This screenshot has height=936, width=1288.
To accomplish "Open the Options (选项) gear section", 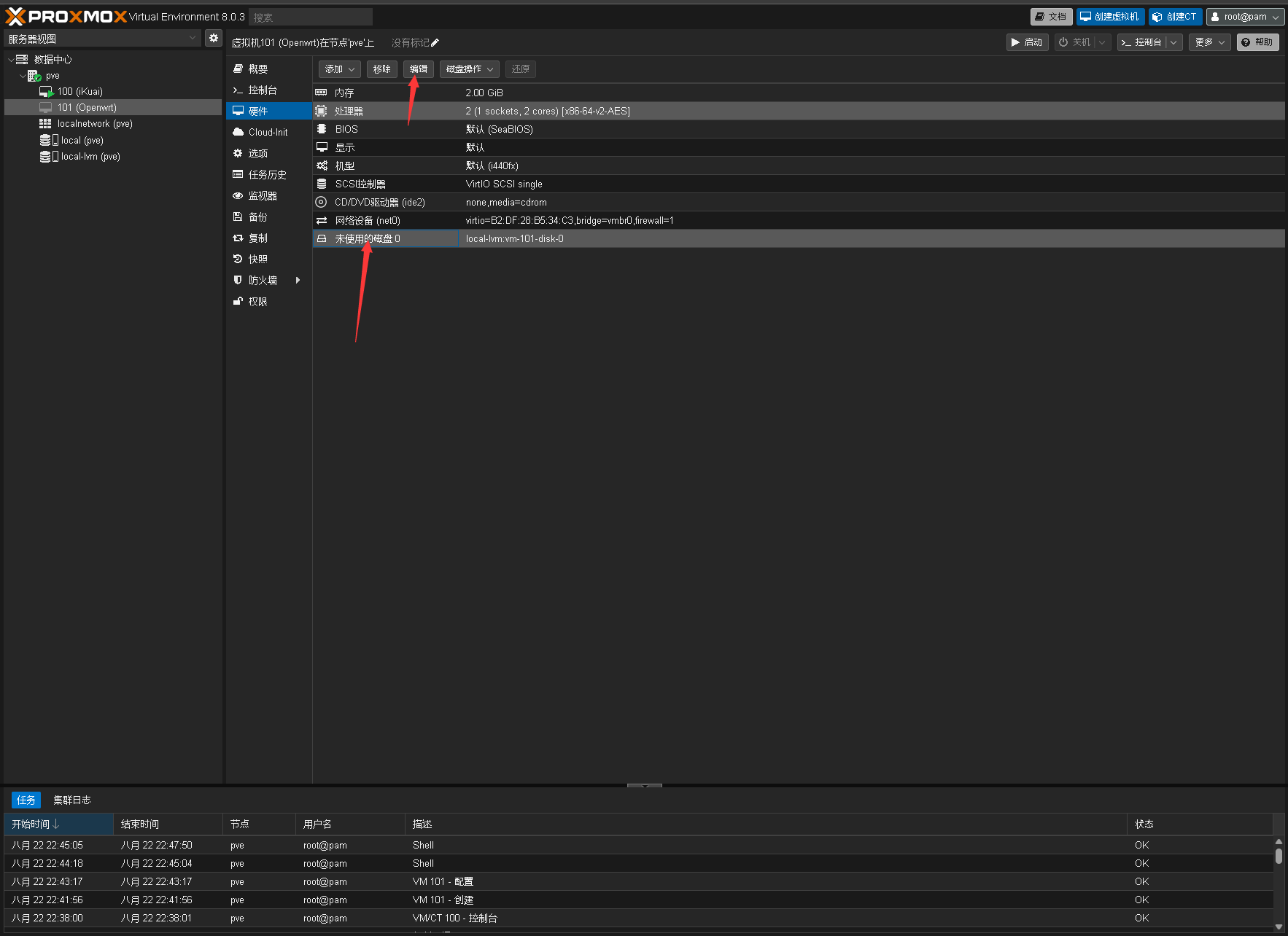I will (x=257, y=153).
